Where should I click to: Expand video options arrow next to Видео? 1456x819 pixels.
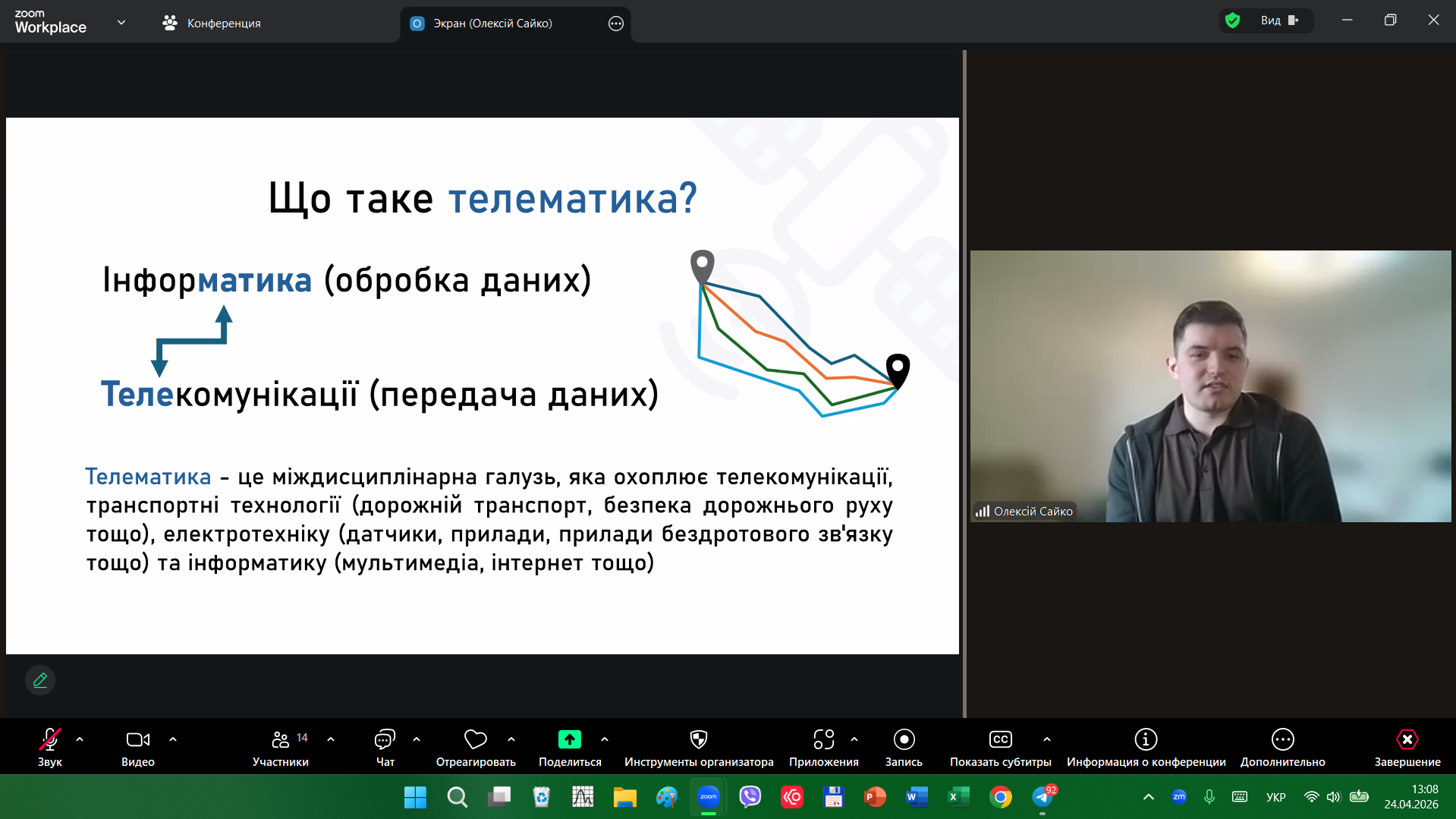coord(173,739)
